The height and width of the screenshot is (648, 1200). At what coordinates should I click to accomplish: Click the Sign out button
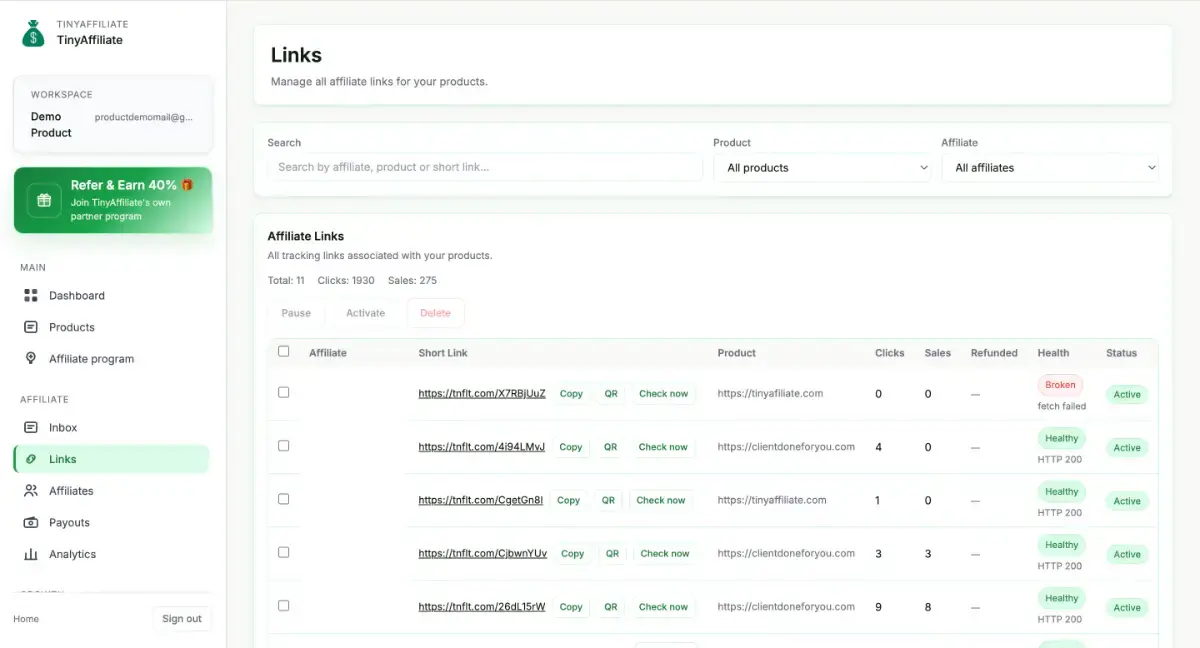click(182, 619)
